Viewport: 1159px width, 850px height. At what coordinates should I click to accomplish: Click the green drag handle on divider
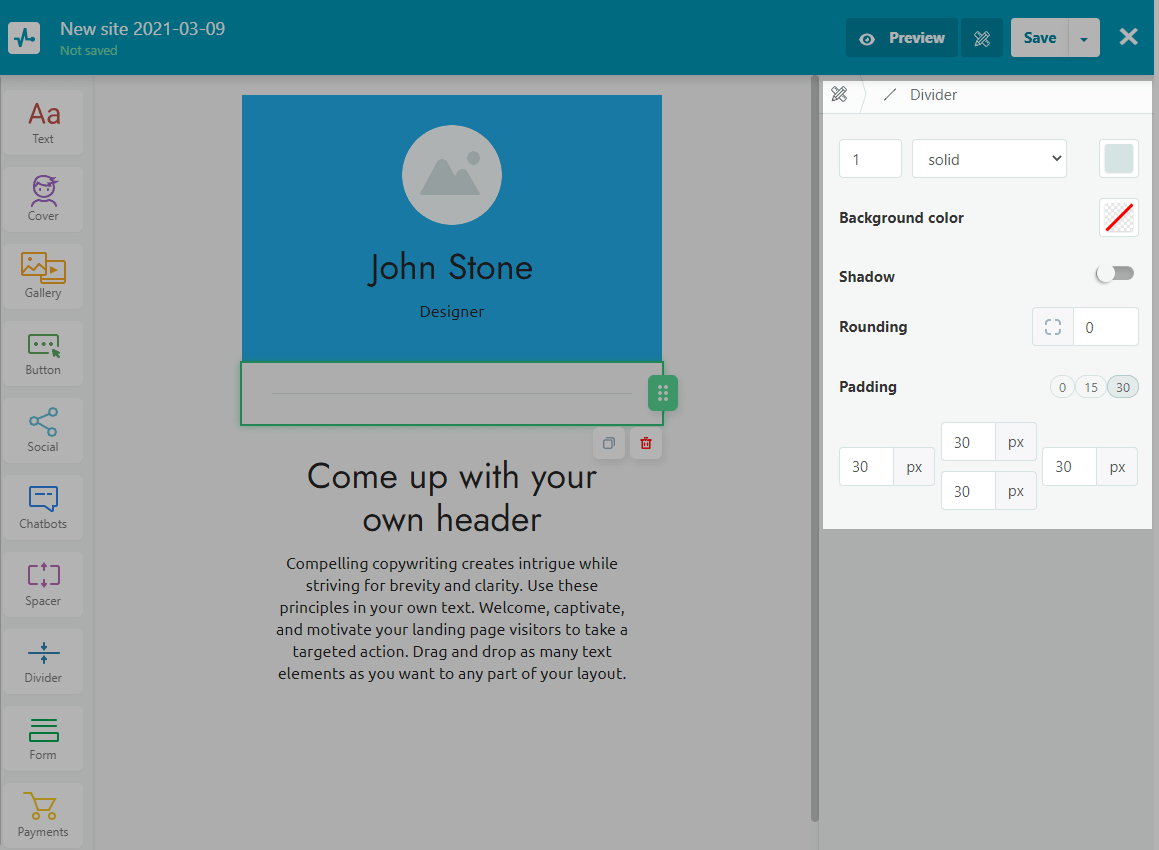(663, 393)
